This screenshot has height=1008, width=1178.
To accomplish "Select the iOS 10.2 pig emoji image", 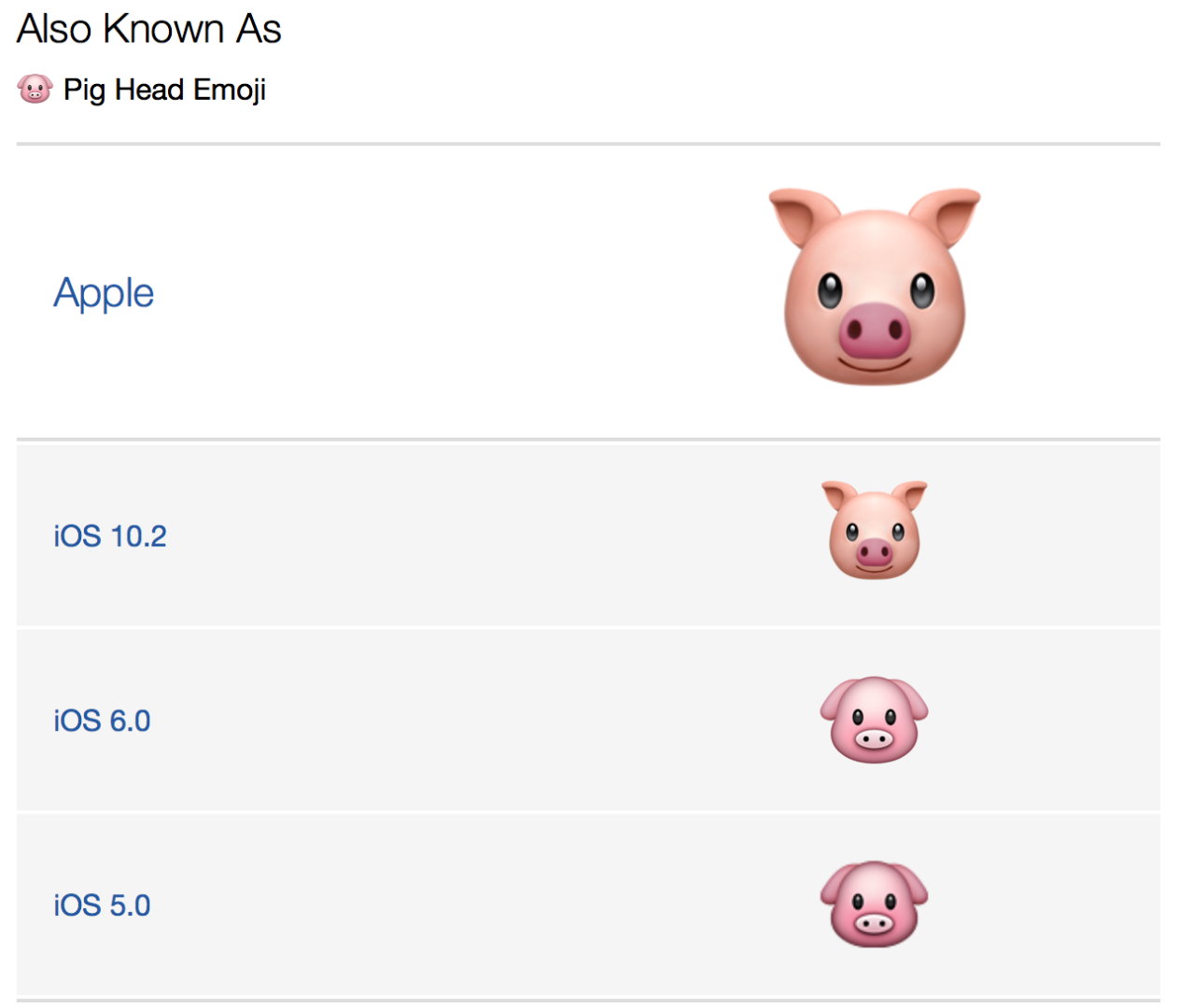I will (875, 530).
